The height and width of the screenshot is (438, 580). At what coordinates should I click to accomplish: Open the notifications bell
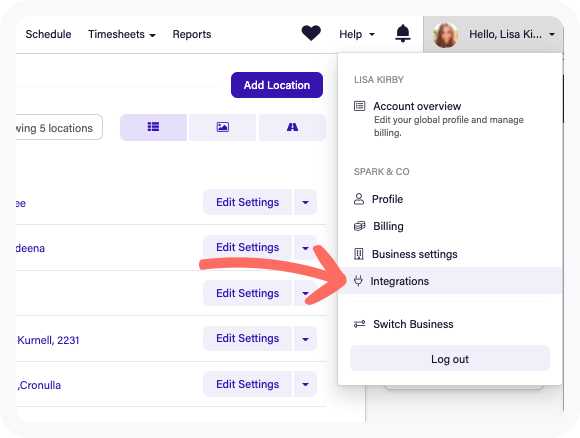click(x=403, y=34)
